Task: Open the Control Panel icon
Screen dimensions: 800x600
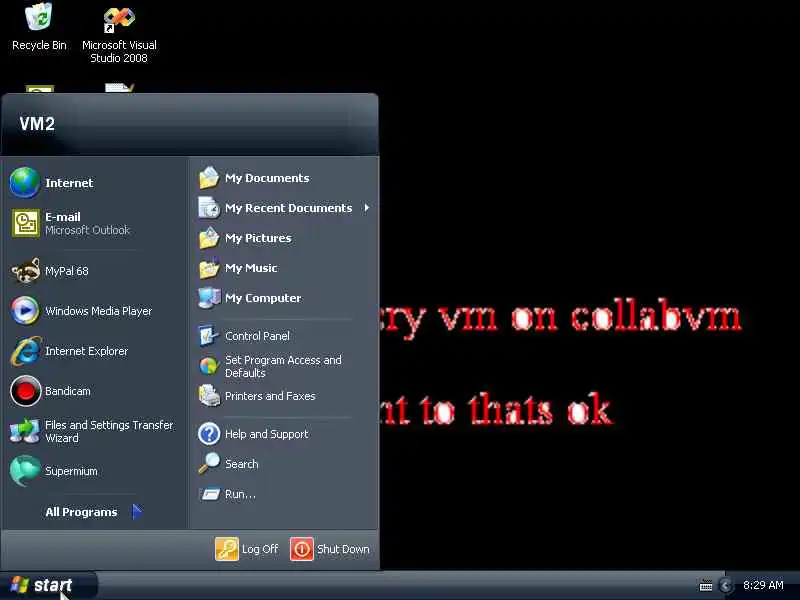Action: point(209,336)
